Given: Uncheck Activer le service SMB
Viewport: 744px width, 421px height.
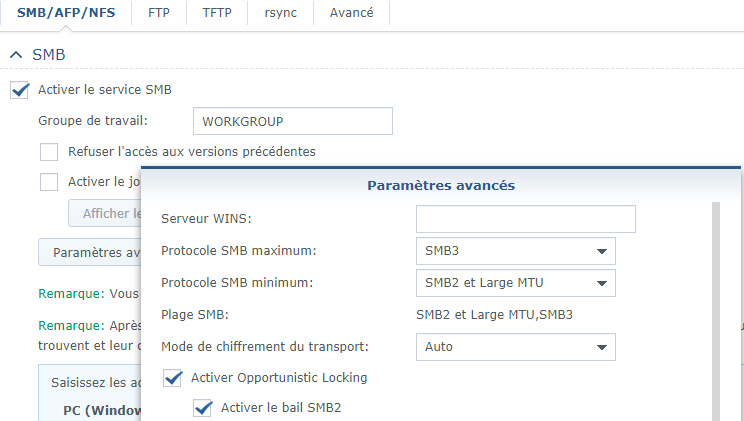Looking at the screenshot, I should point(20,90).
